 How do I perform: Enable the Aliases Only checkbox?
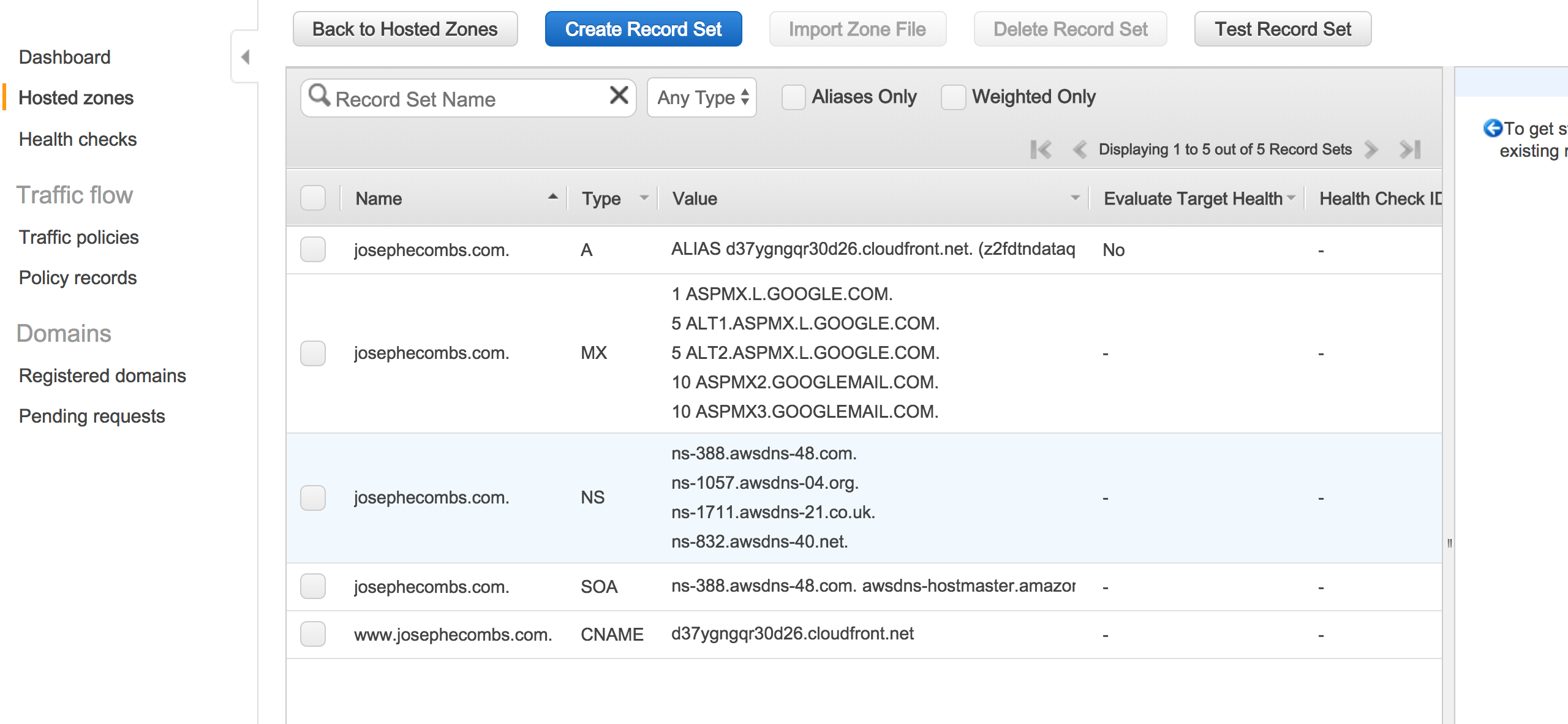[793, 97]
